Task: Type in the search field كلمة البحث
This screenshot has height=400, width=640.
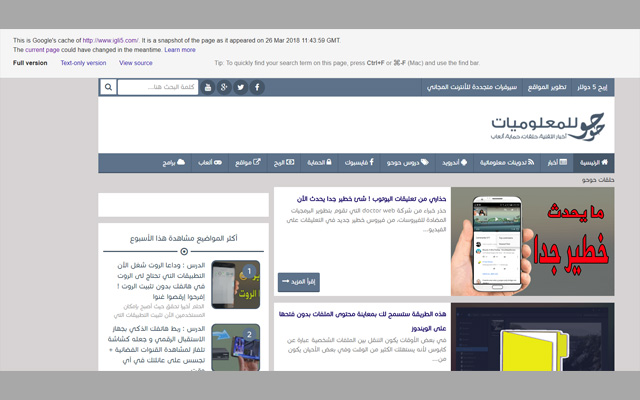Action: 157,88
